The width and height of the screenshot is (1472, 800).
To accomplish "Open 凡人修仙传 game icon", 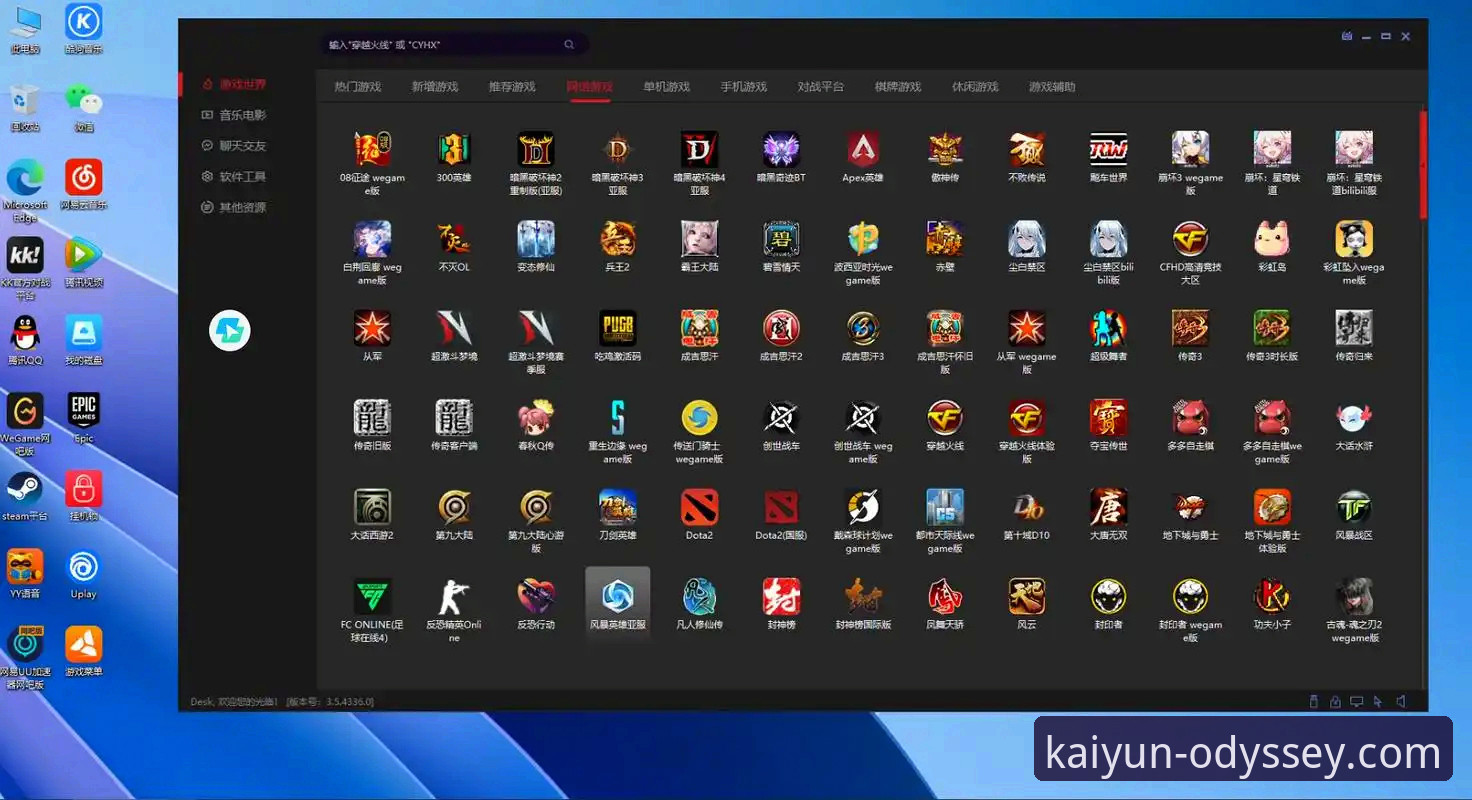I will [x=699, y=597].
